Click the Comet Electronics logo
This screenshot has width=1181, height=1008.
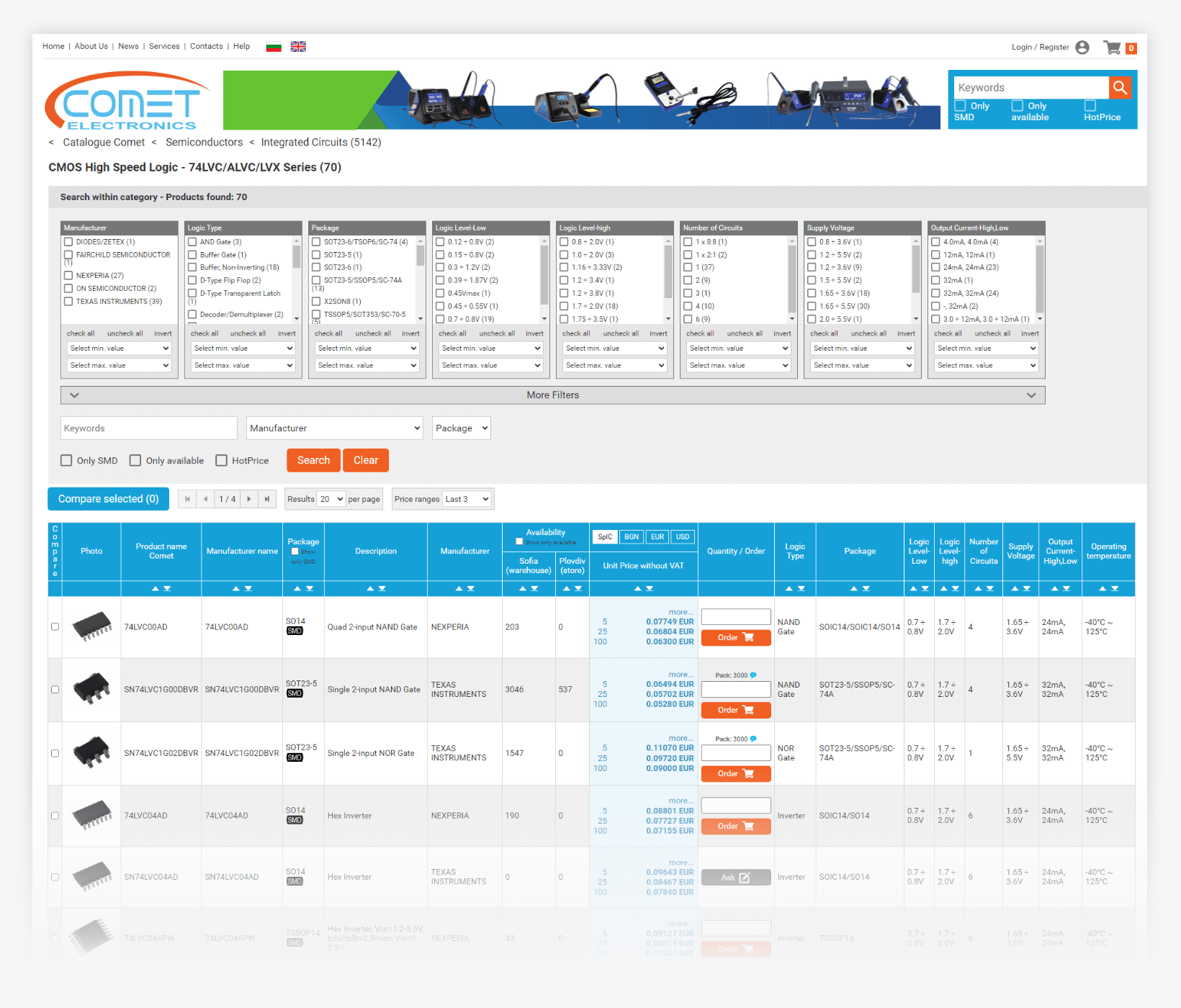pyautogui.click(x=127, y=101)
